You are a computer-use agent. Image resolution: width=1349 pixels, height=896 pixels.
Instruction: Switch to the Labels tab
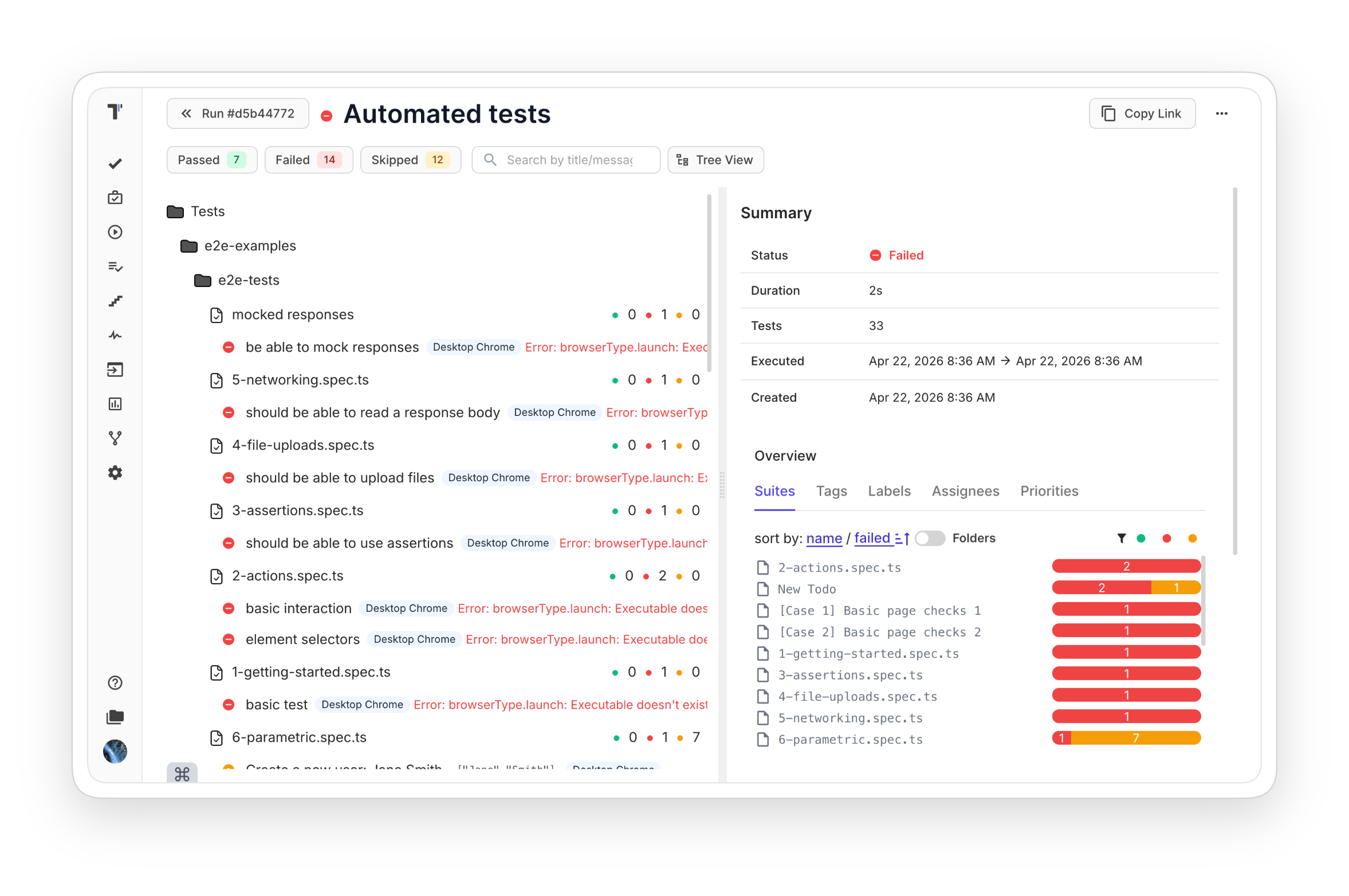(x=888, y=491)
